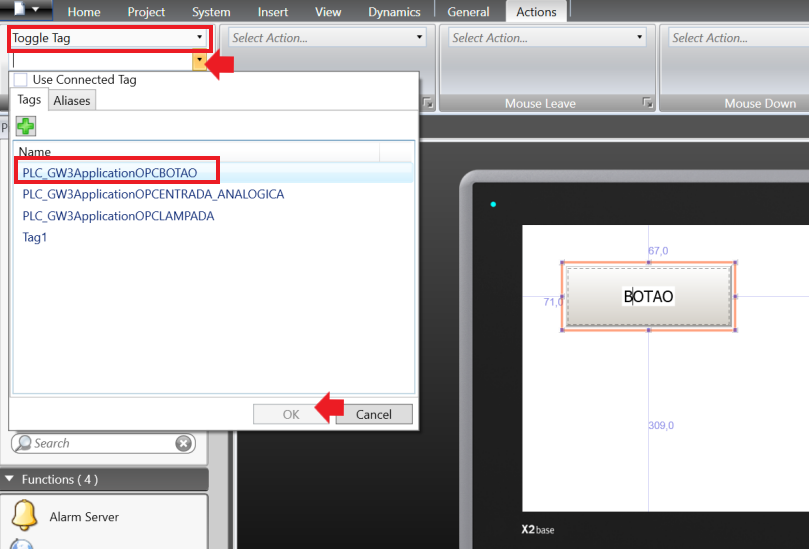809x549 pixels.
Task: Click the BOTAO button on the canvas
Action: pos(648,297)
